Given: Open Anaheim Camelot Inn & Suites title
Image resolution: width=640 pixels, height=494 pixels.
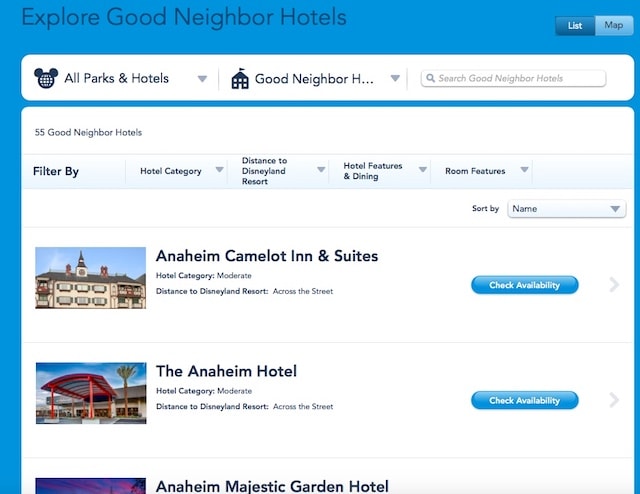Looking at the screenshot, I should 267,256.
